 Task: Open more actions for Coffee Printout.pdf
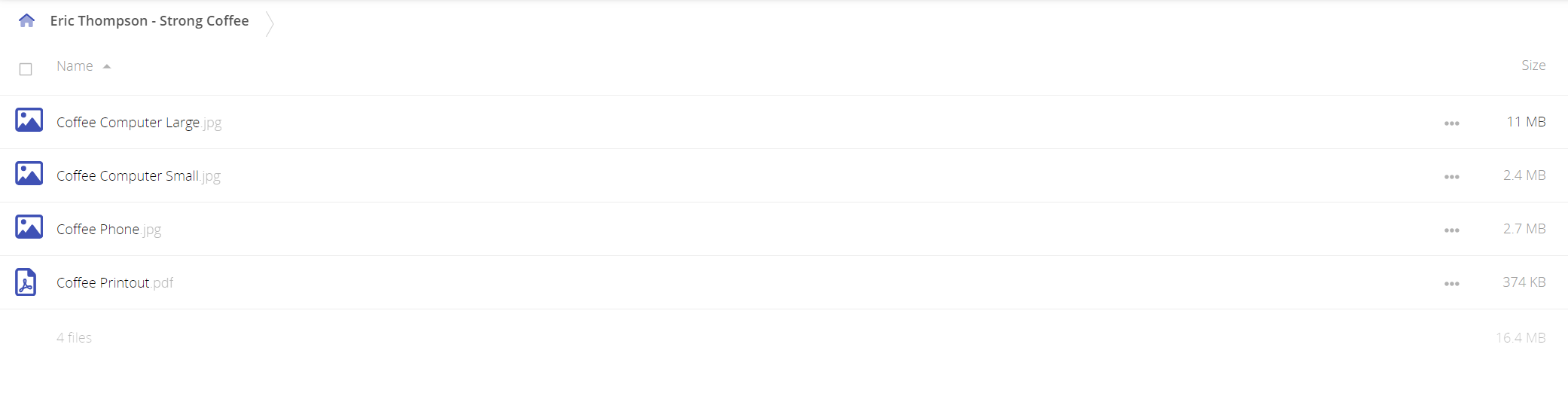click(x=1451, y=284)
